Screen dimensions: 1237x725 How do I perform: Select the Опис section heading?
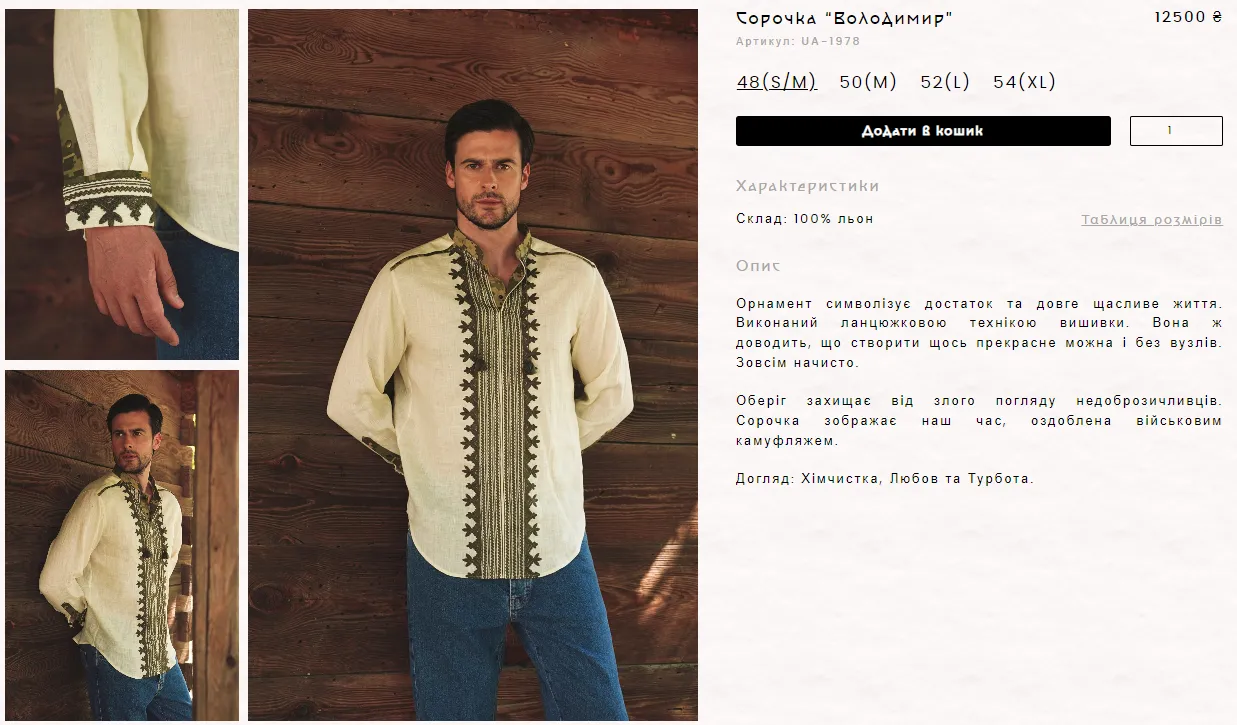point(758,266)
